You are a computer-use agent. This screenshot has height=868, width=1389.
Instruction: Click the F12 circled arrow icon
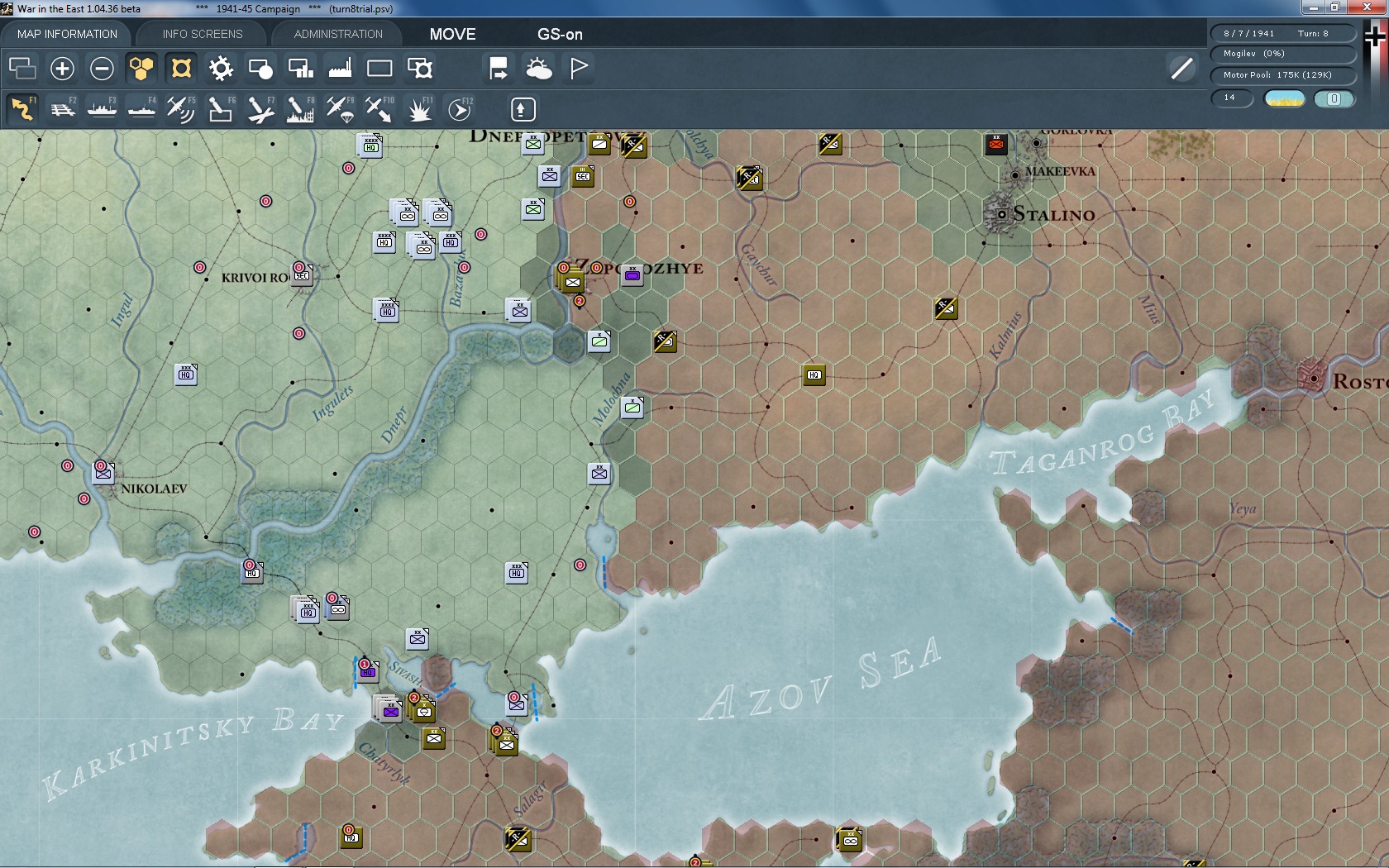pyautogui.click(x=460, y=109)
